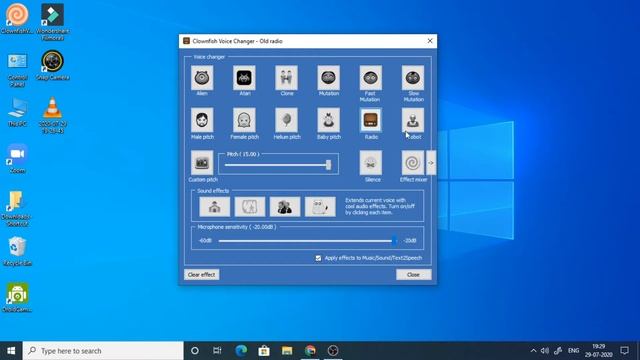The width and height of the screenshot is (640, 360).
Task: Uncheck Apply effects to Music/Sound/Text2Speech
Action: point(318,258)
